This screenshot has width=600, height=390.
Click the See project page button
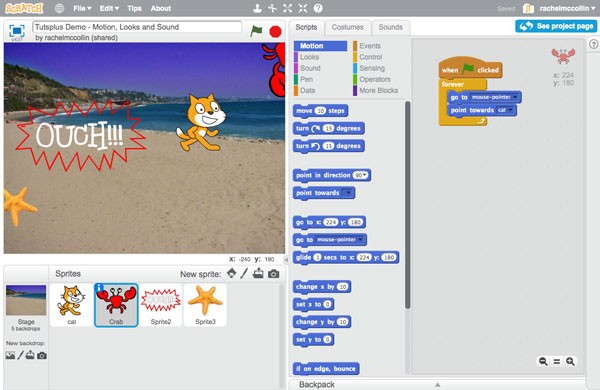pos(556,26)
